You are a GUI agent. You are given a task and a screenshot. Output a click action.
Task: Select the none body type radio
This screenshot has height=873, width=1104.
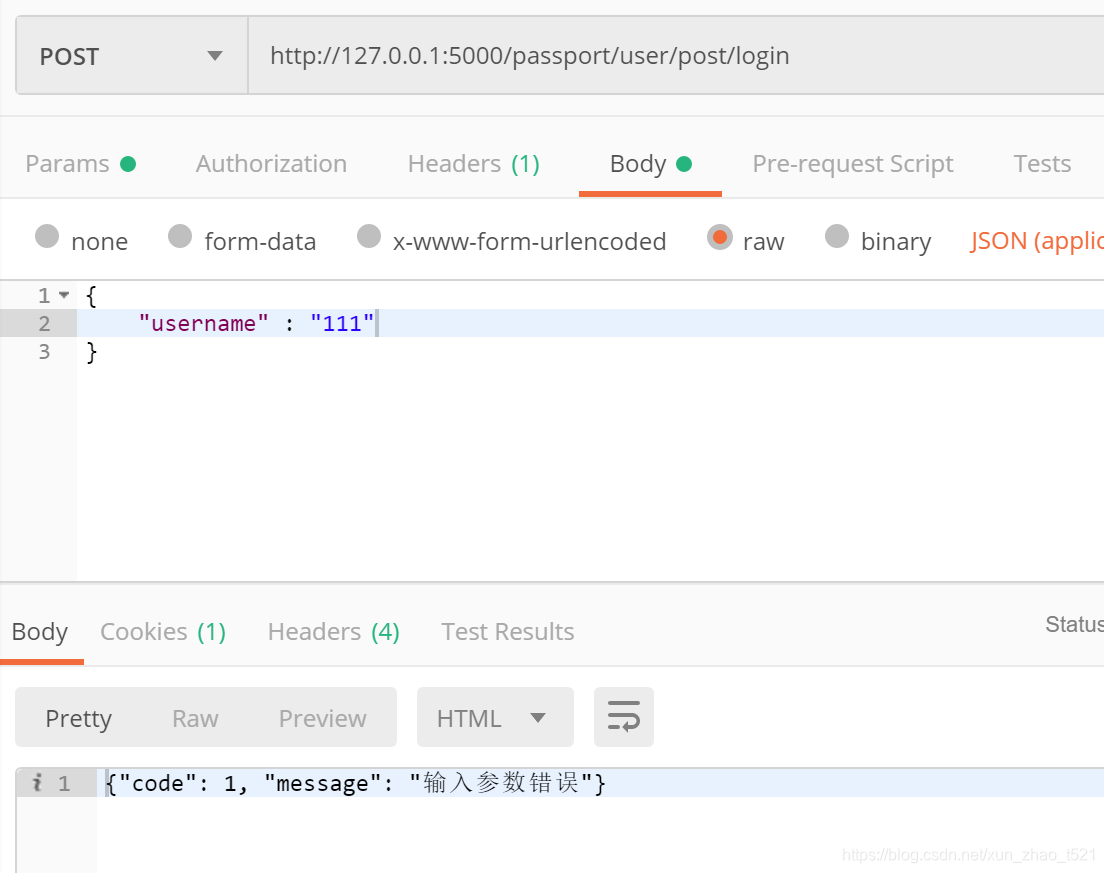(47, 236)
